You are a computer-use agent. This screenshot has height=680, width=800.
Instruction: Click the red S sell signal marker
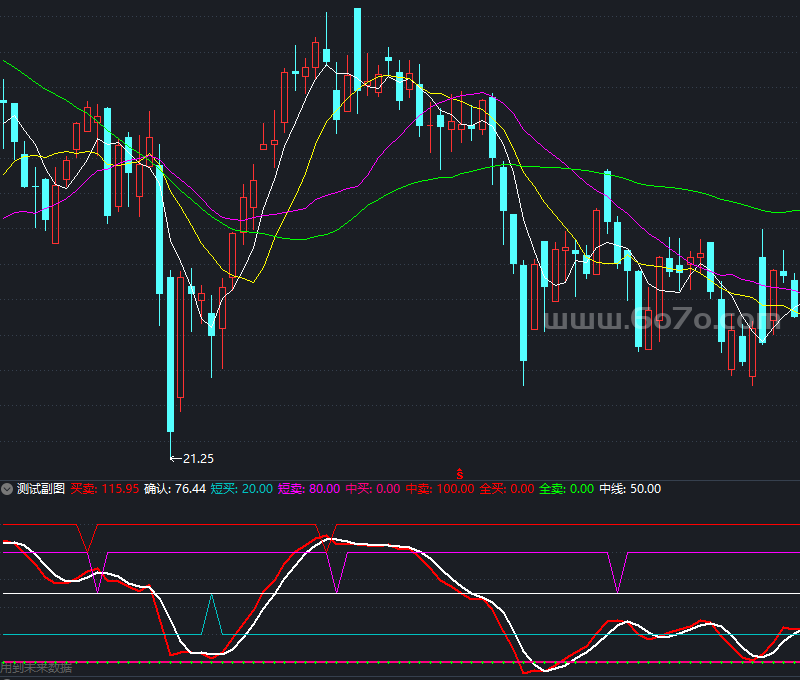tap(460, 474)
